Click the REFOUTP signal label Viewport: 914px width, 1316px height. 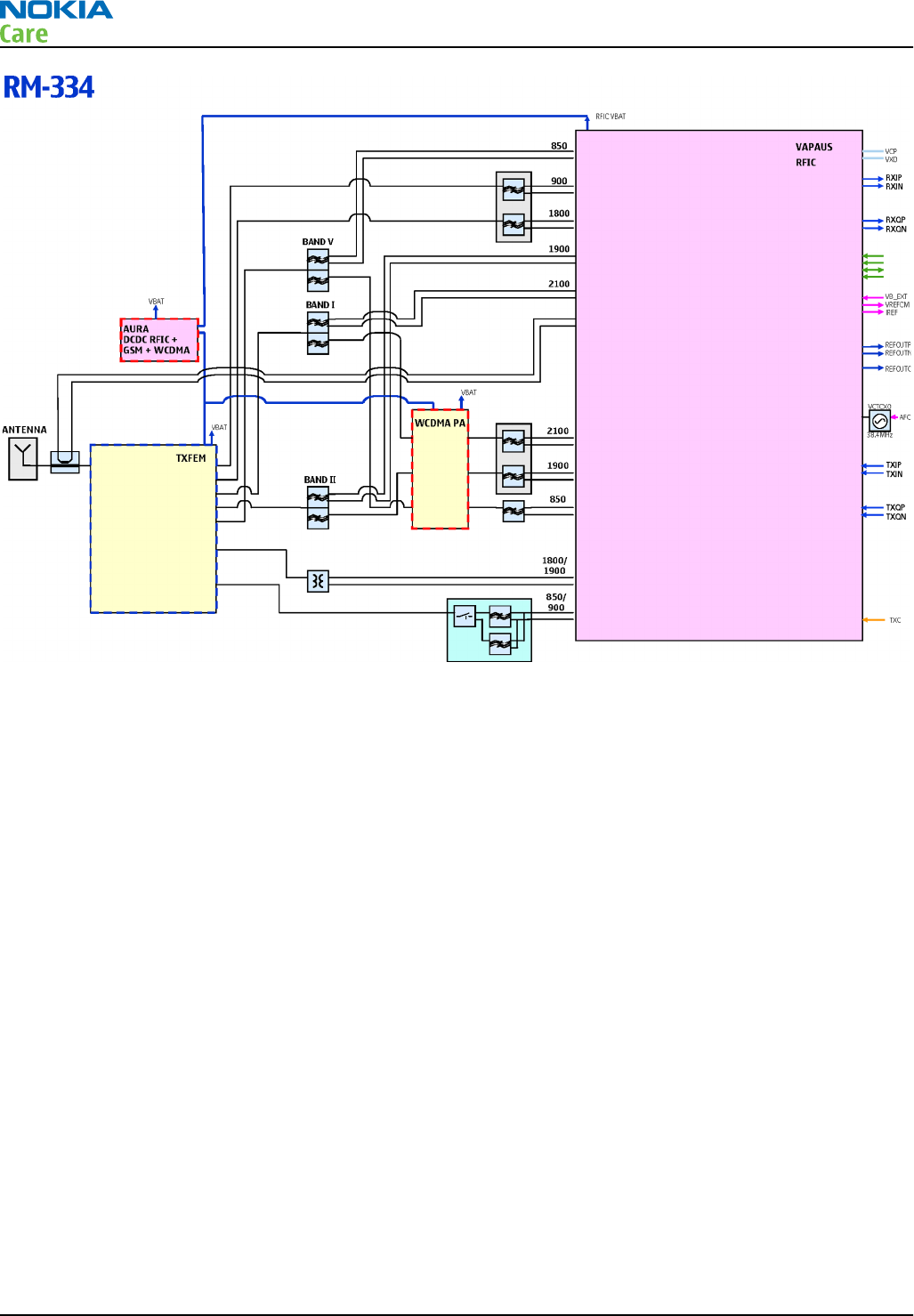point(898,345)
